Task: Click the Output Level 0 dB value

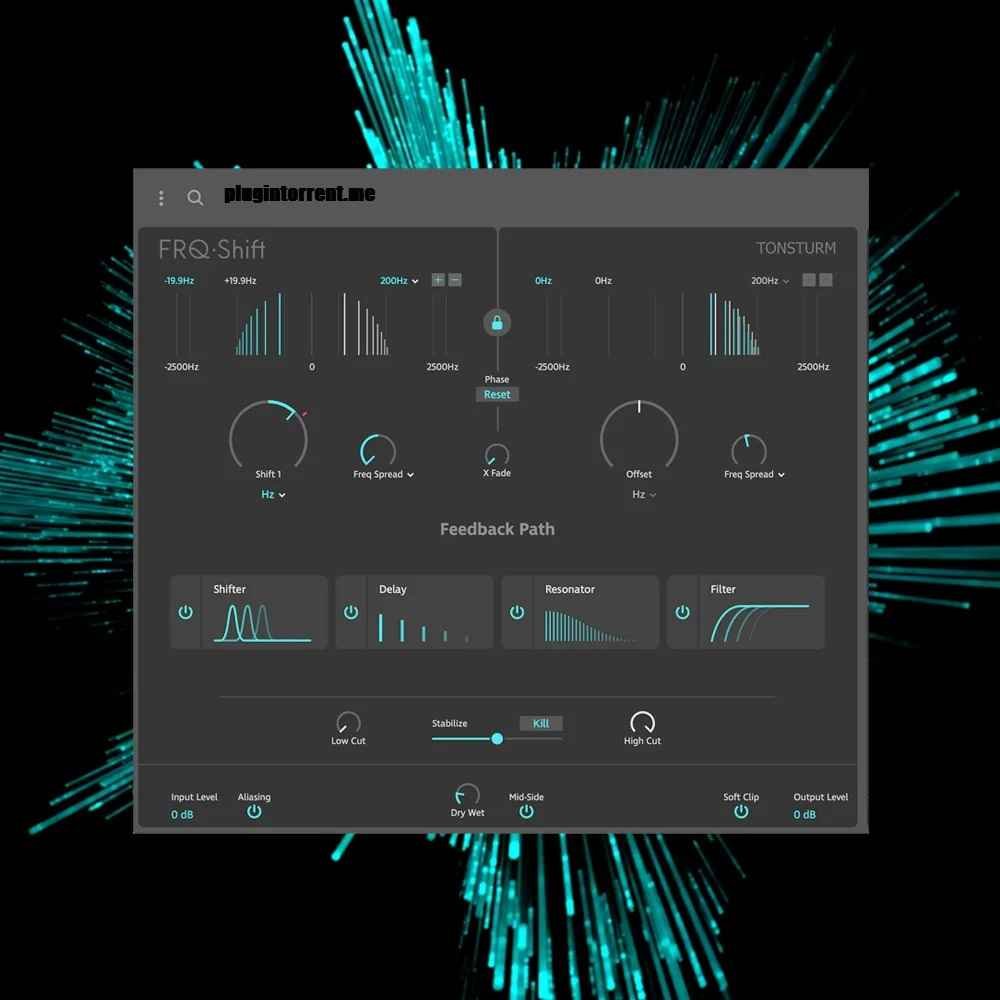Action: (804, 814)
